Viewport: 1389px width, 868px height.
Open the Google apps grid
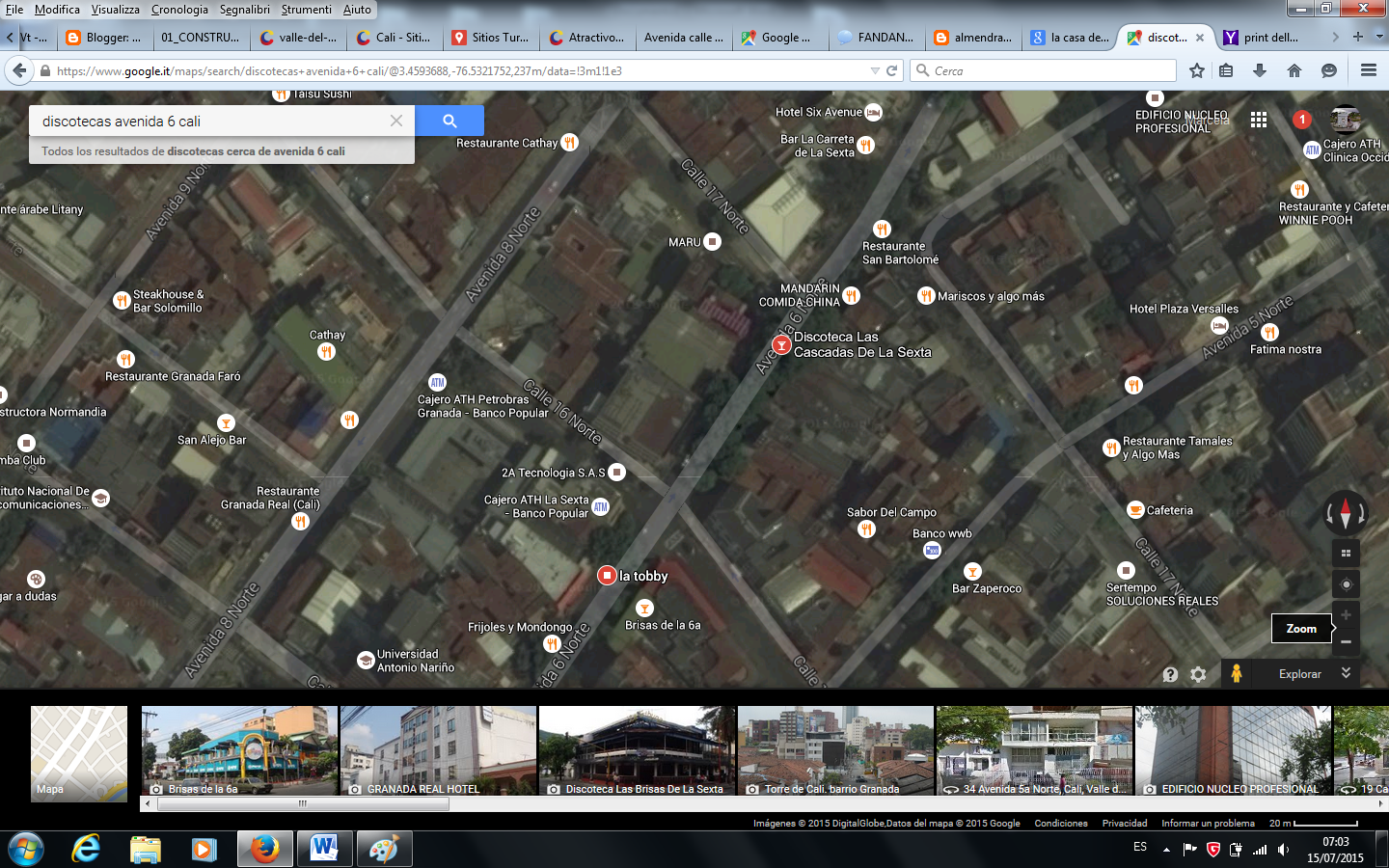[1259, 120]
